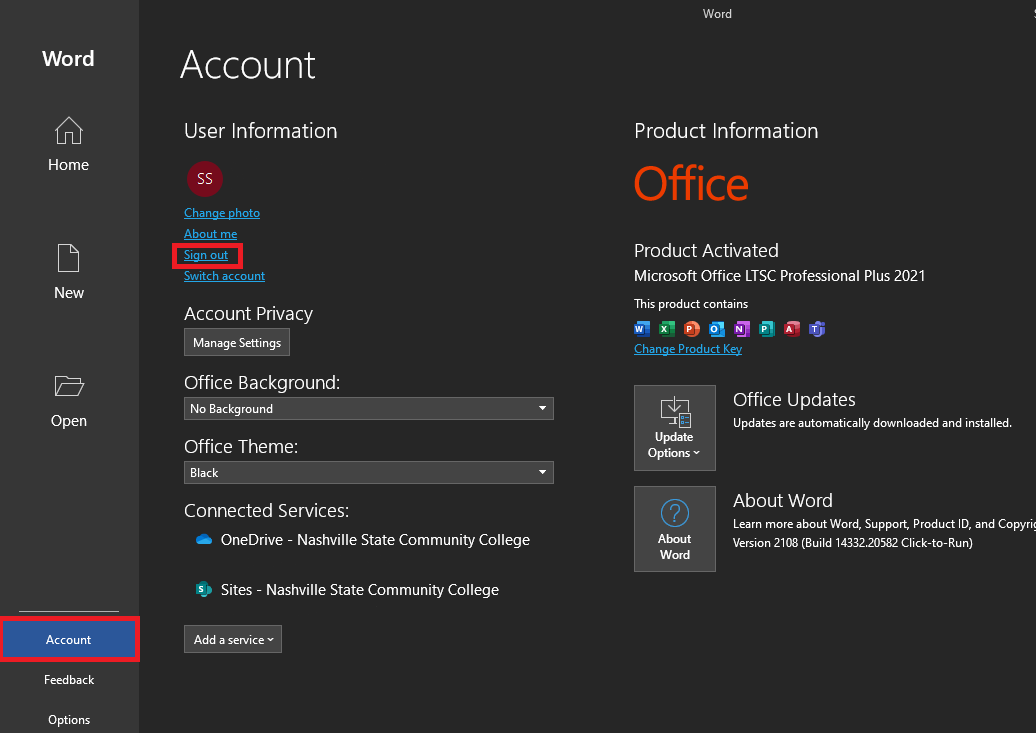Expand the Office Background dropdown
This screenshot has width=1036, height=733.
coord(369,408)
